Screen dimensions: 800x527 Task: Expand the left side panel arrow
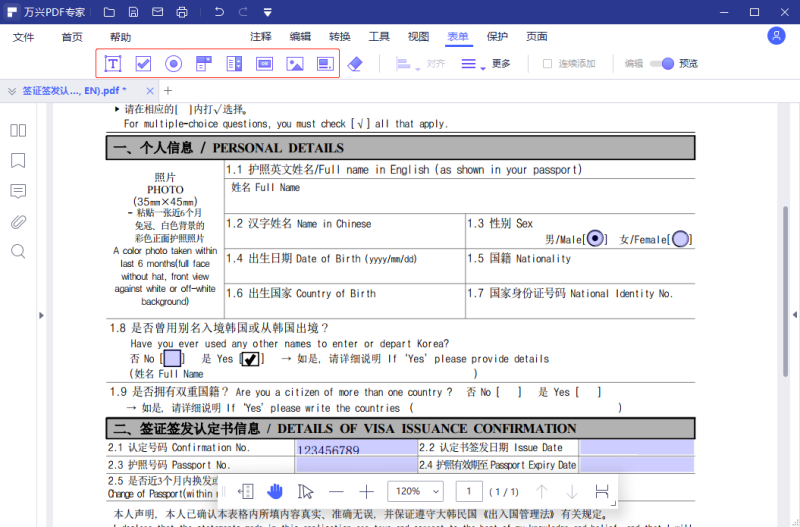tap(41, 315)
